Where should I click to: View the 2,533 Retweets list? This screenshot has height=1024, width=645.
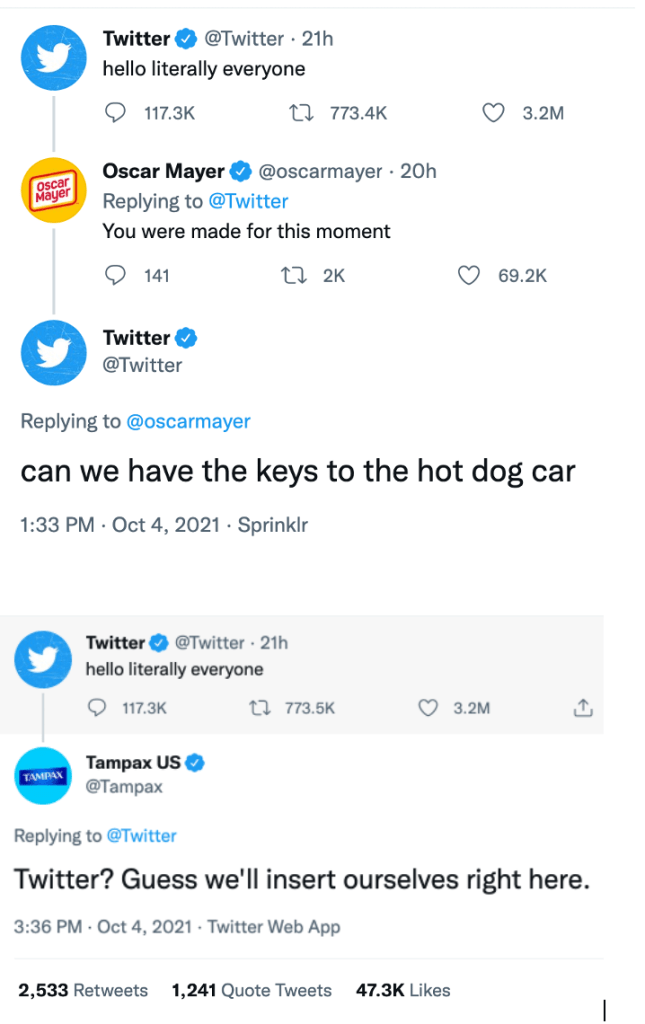(83, 990)
